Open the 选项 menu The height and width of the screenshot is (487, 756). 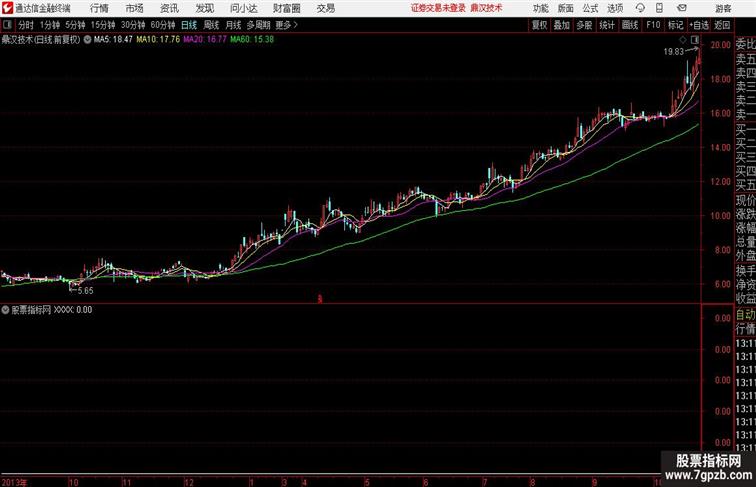615,8
